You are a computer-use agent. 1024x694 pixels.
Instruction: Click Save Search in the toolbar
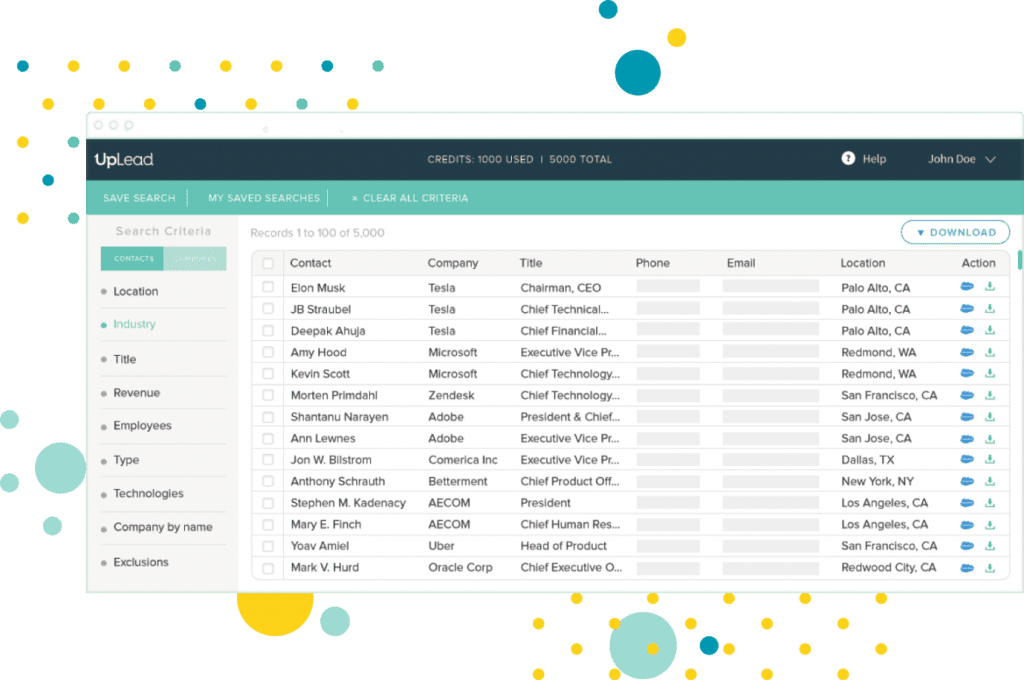point(139,198)
